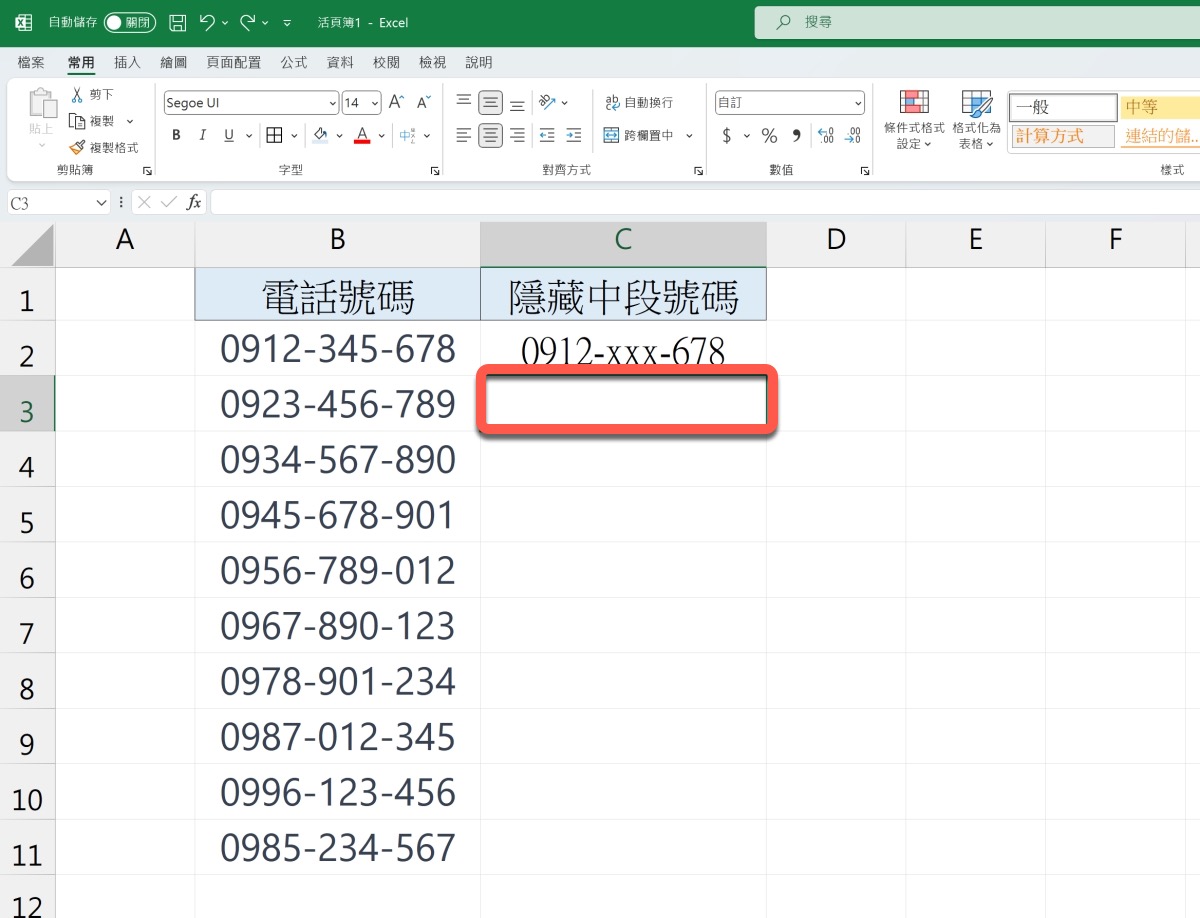The width and height of the screenshot is (1200, 918).
Task: Toggle bold formatting with the B button
Action: pos(177,135)
